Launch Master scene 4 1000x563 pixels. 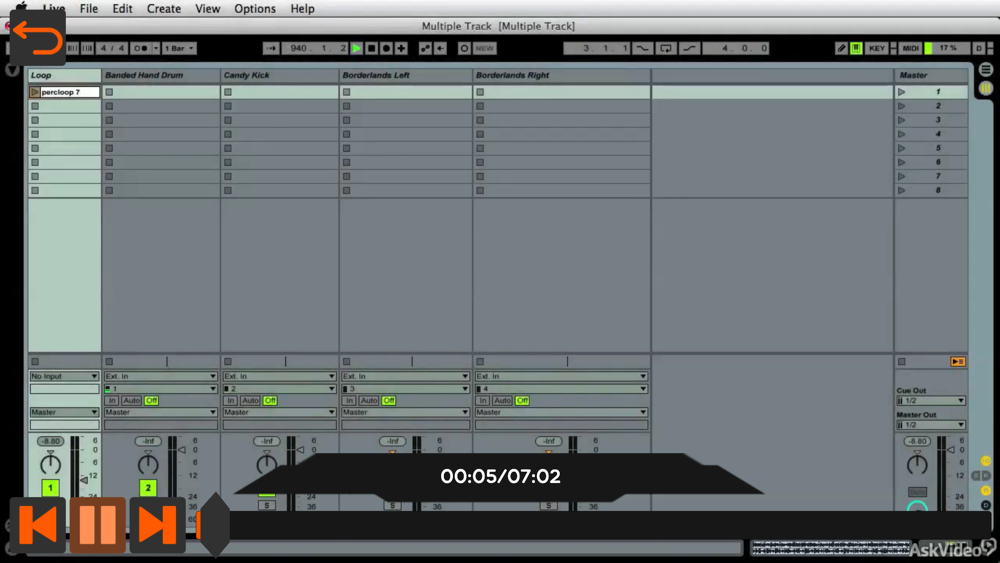pos(902,134)
